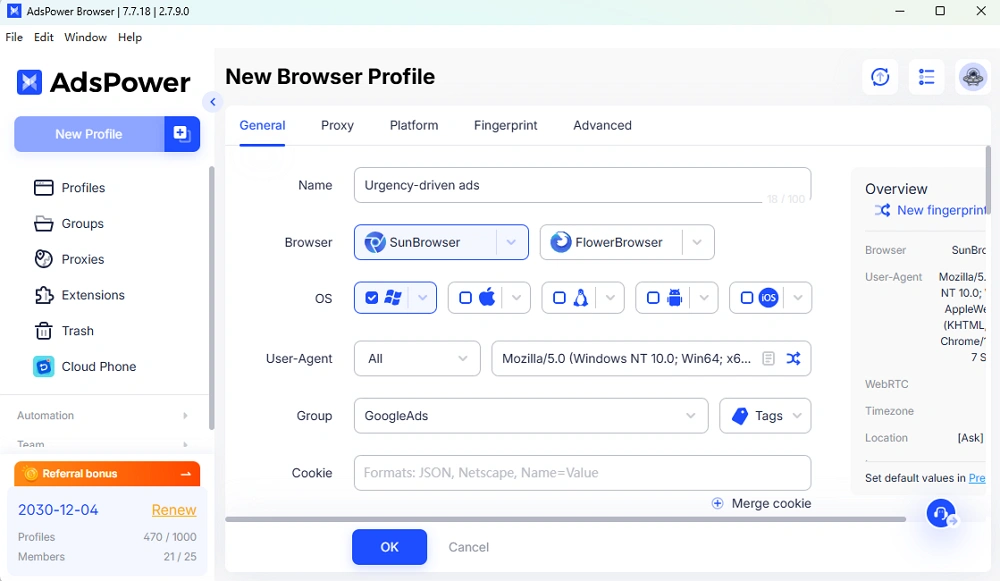Click the floating support headset icon

coord(940,512)
